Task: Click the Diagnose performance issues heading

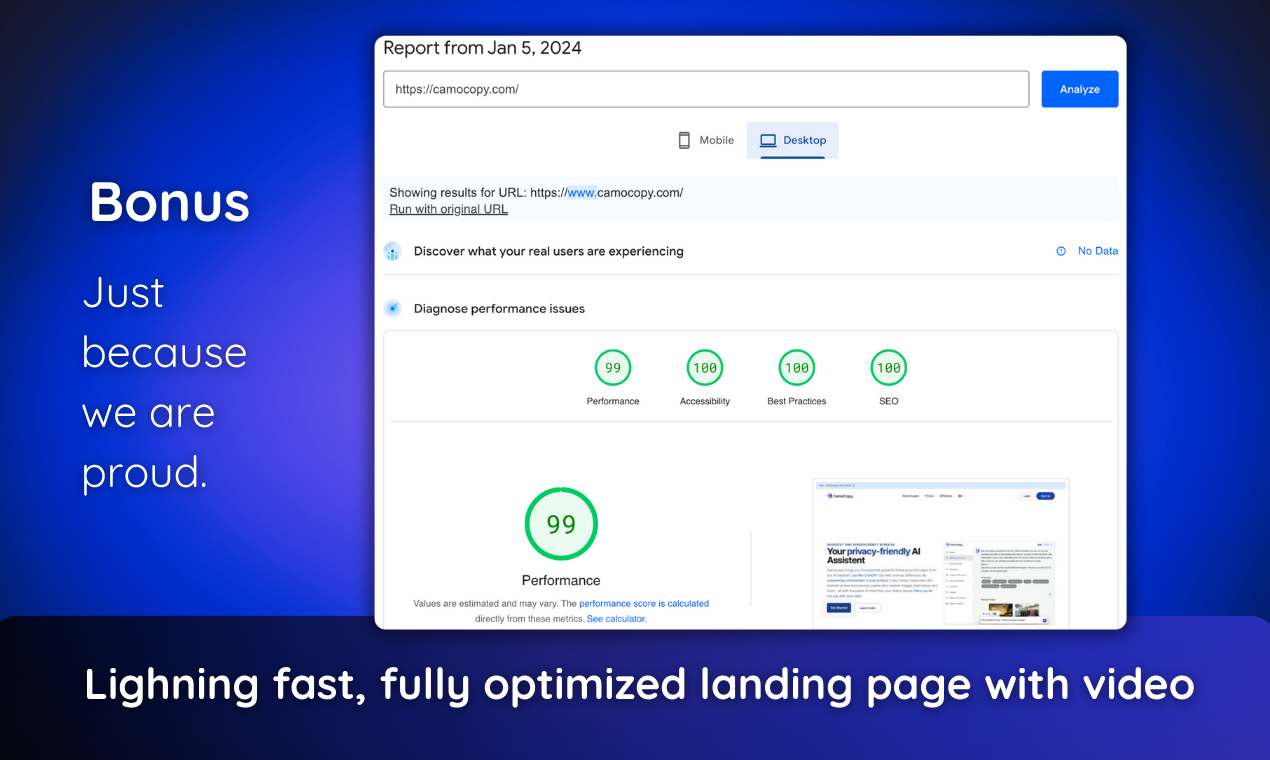Action: point(499,308)
